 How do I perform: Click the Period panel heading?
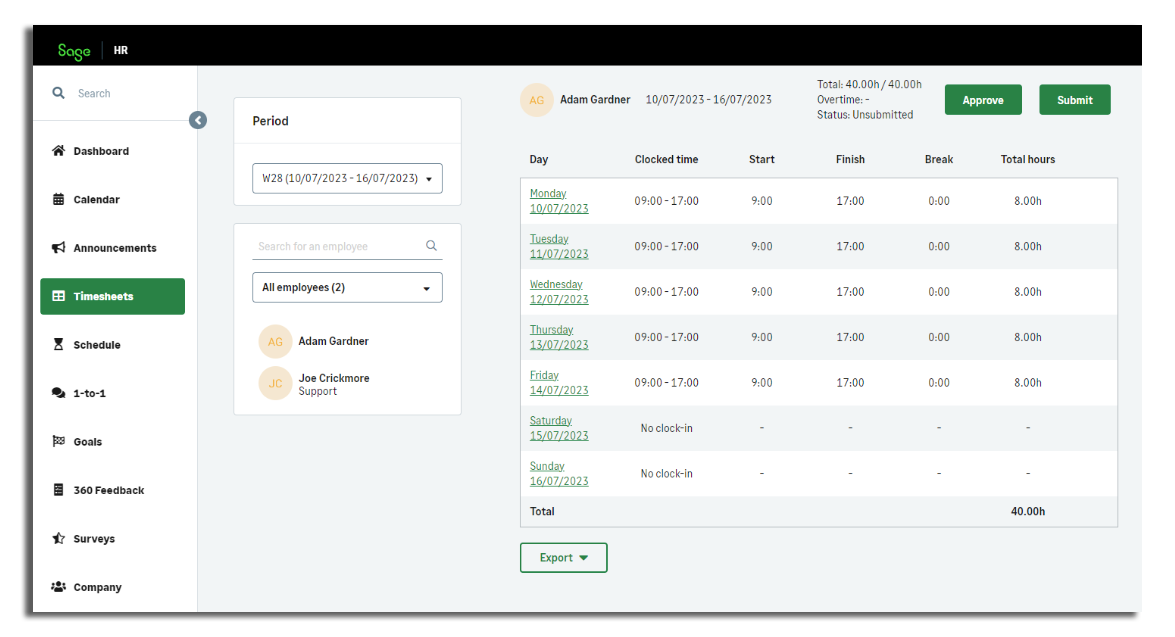271,121
